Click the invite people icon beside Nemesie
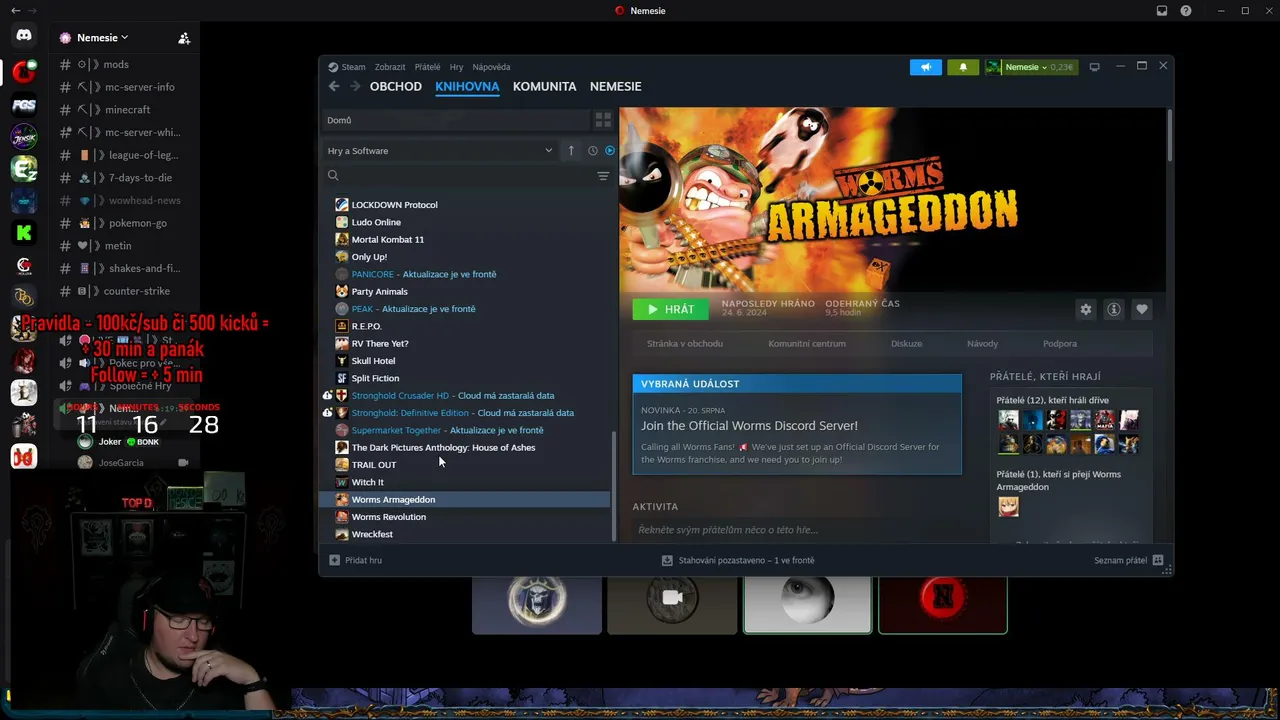The image size is (1280, 720). click(x=184, y=38)
